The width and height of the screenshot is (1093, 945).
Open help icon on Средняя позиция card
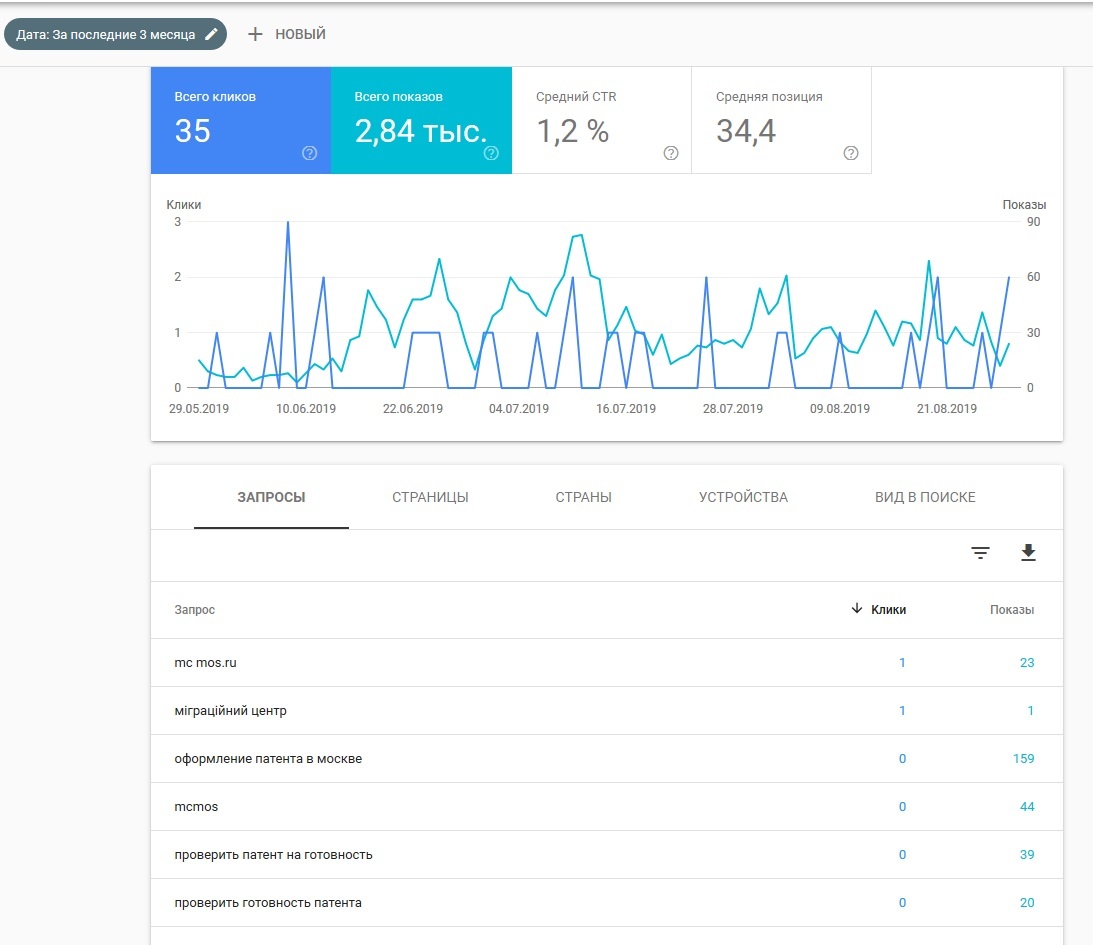click(x=851, y=153)
